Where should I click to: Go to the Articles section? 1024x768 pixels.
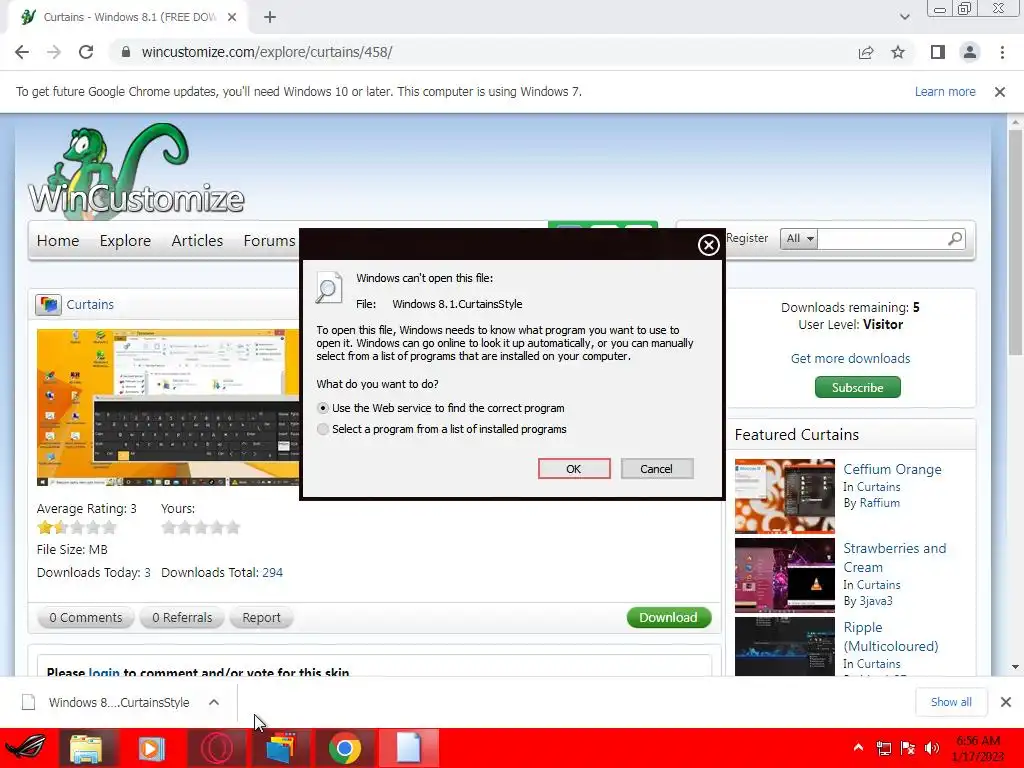pyautogui.click(x=197, y=241)
